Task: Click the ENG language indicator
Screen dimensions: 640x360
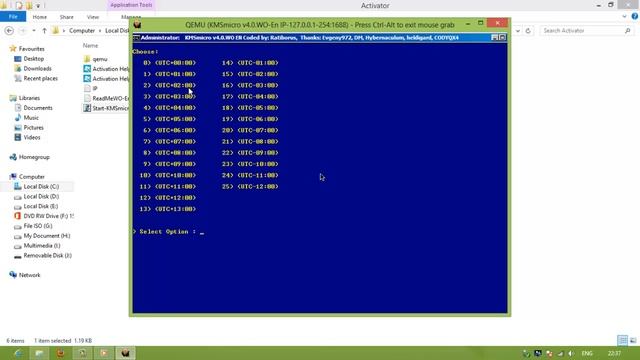Action: tap(587, 353)
